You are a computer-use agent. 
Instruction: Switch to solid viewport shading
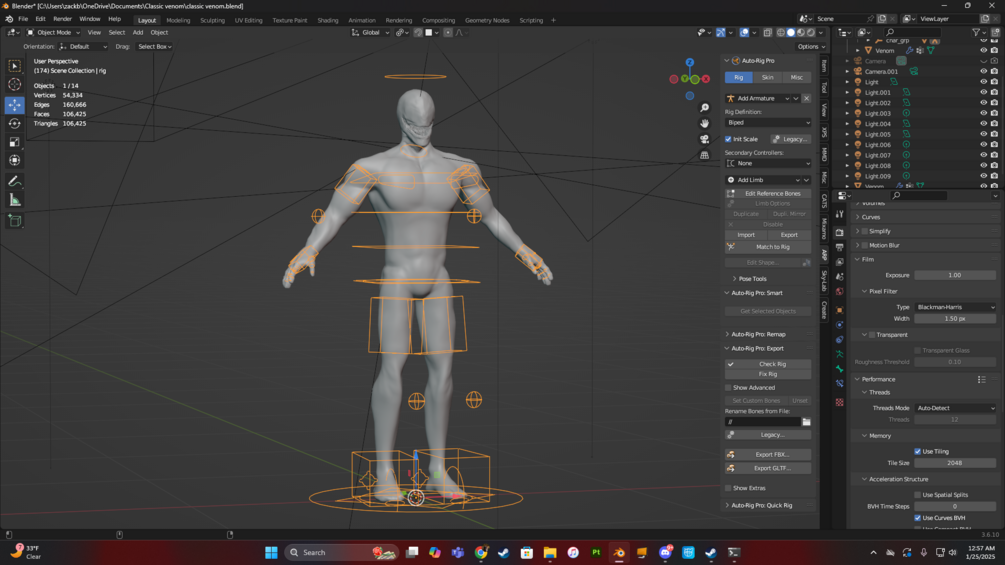tap(791, 33)
